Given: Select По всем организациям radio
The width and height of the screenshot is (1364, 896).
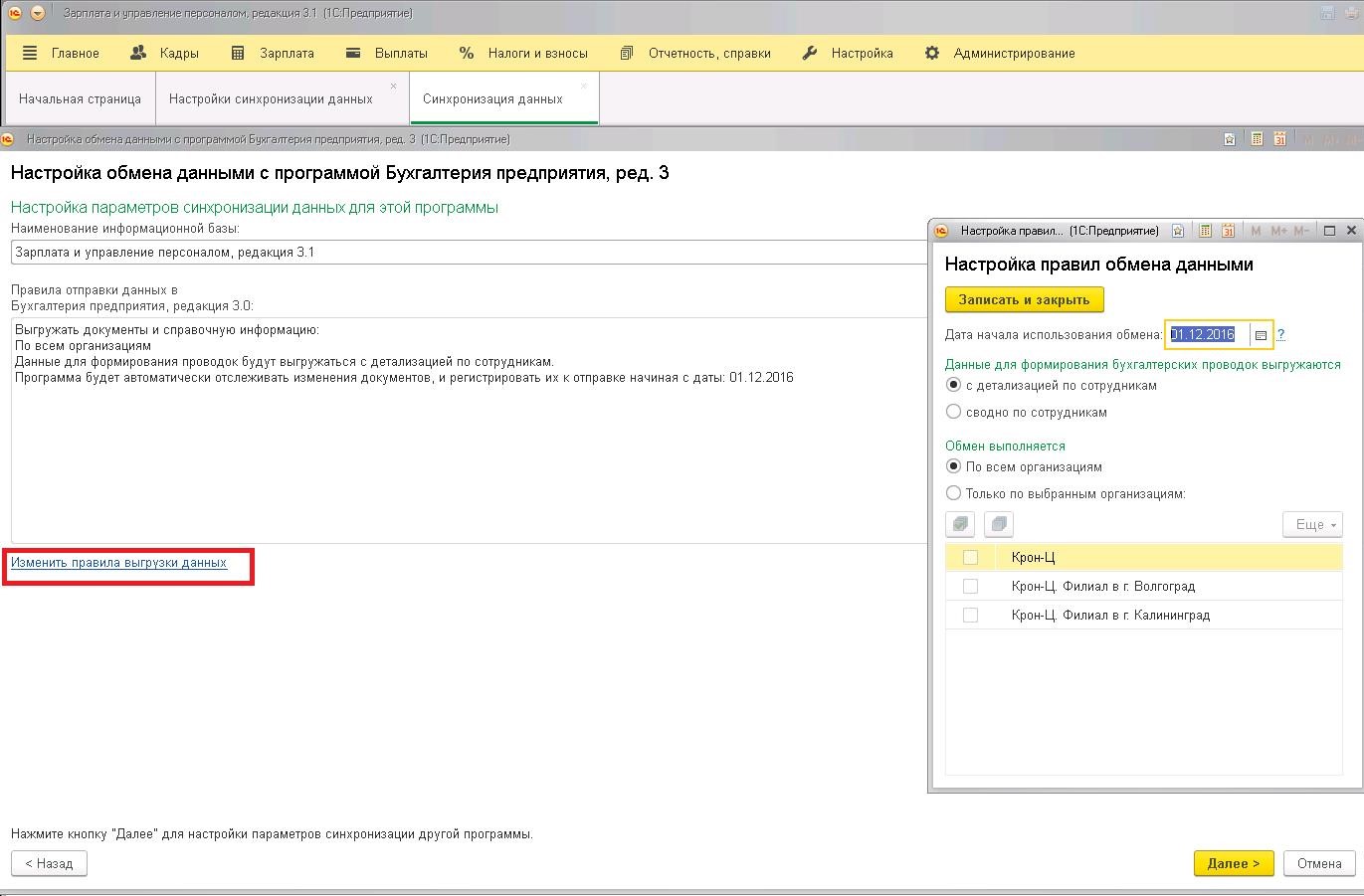Looking at the screenshot, I should [x=953, y=466].
